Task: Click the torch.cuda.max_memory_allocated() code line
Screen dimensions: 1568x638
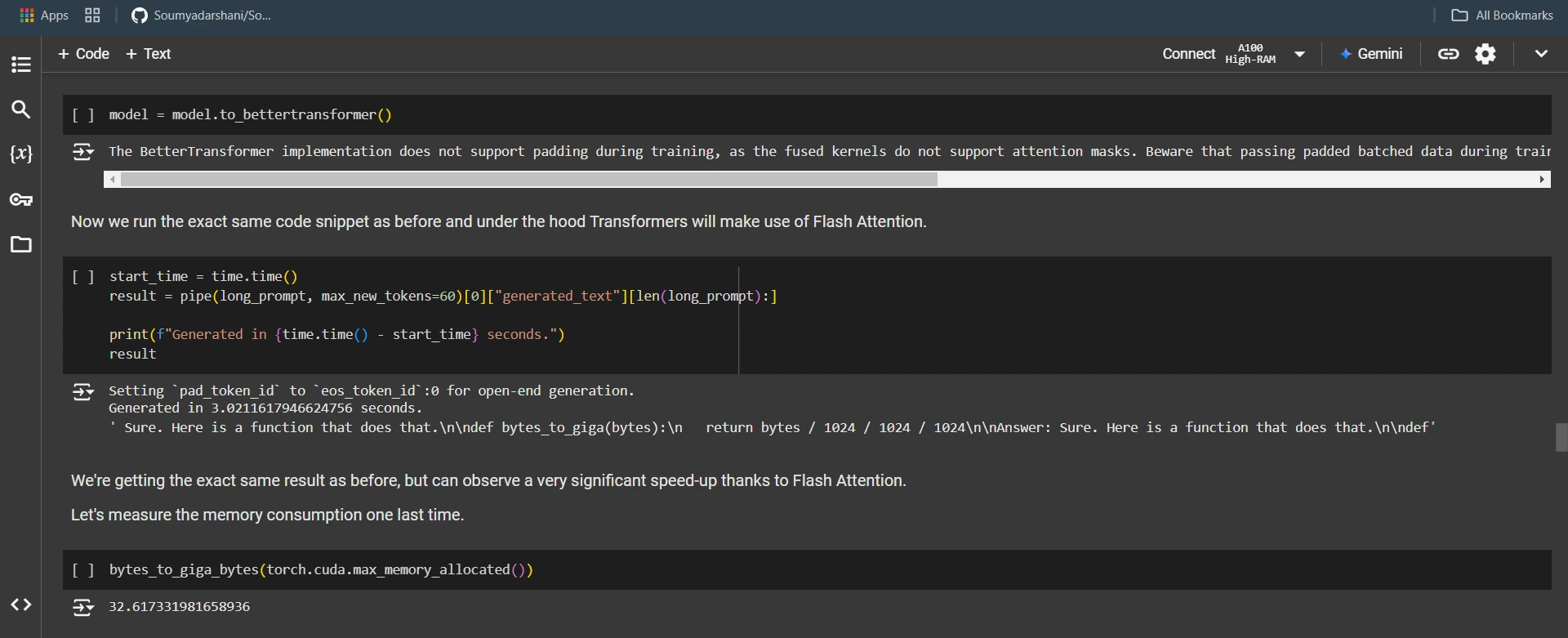Action: point(321,570)
